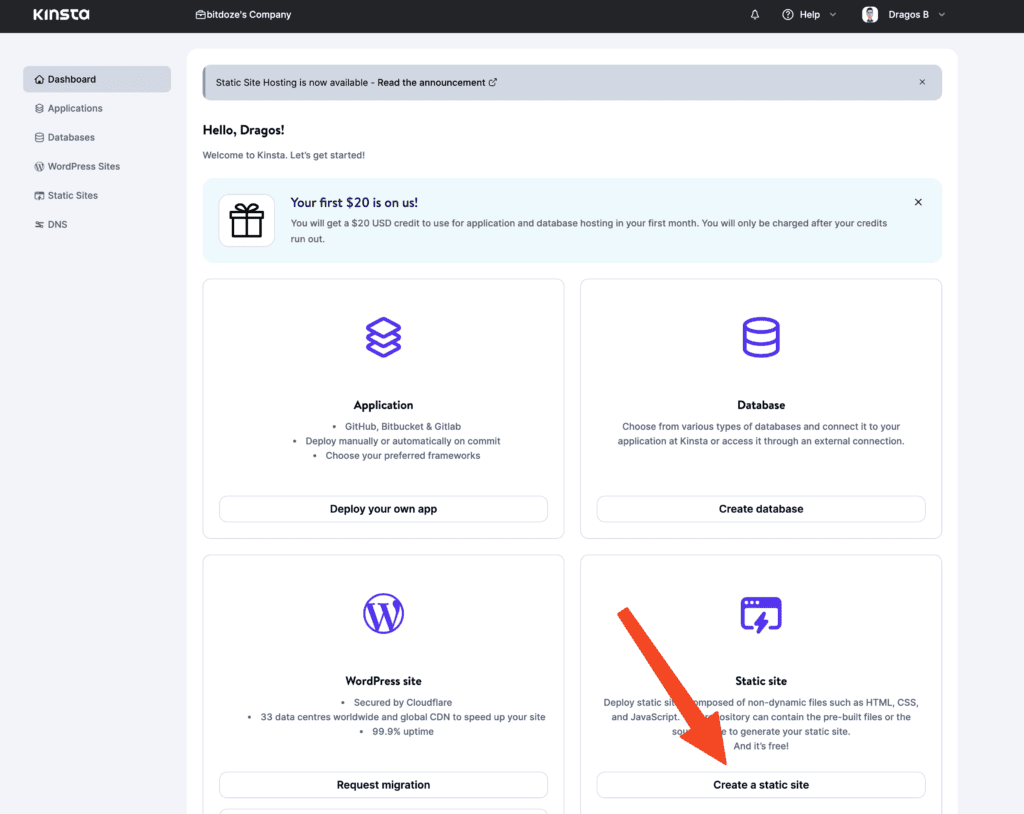
Task: Click the Welcome to Kinsta subtitle text
Action: pos(283,155)
